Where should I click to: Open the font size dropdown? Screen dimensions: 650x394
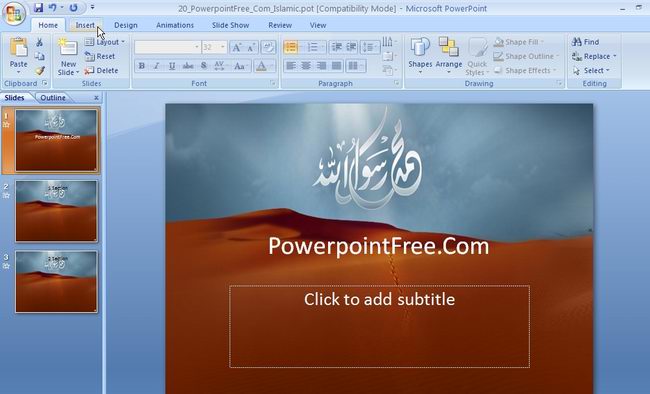[223, 47]
